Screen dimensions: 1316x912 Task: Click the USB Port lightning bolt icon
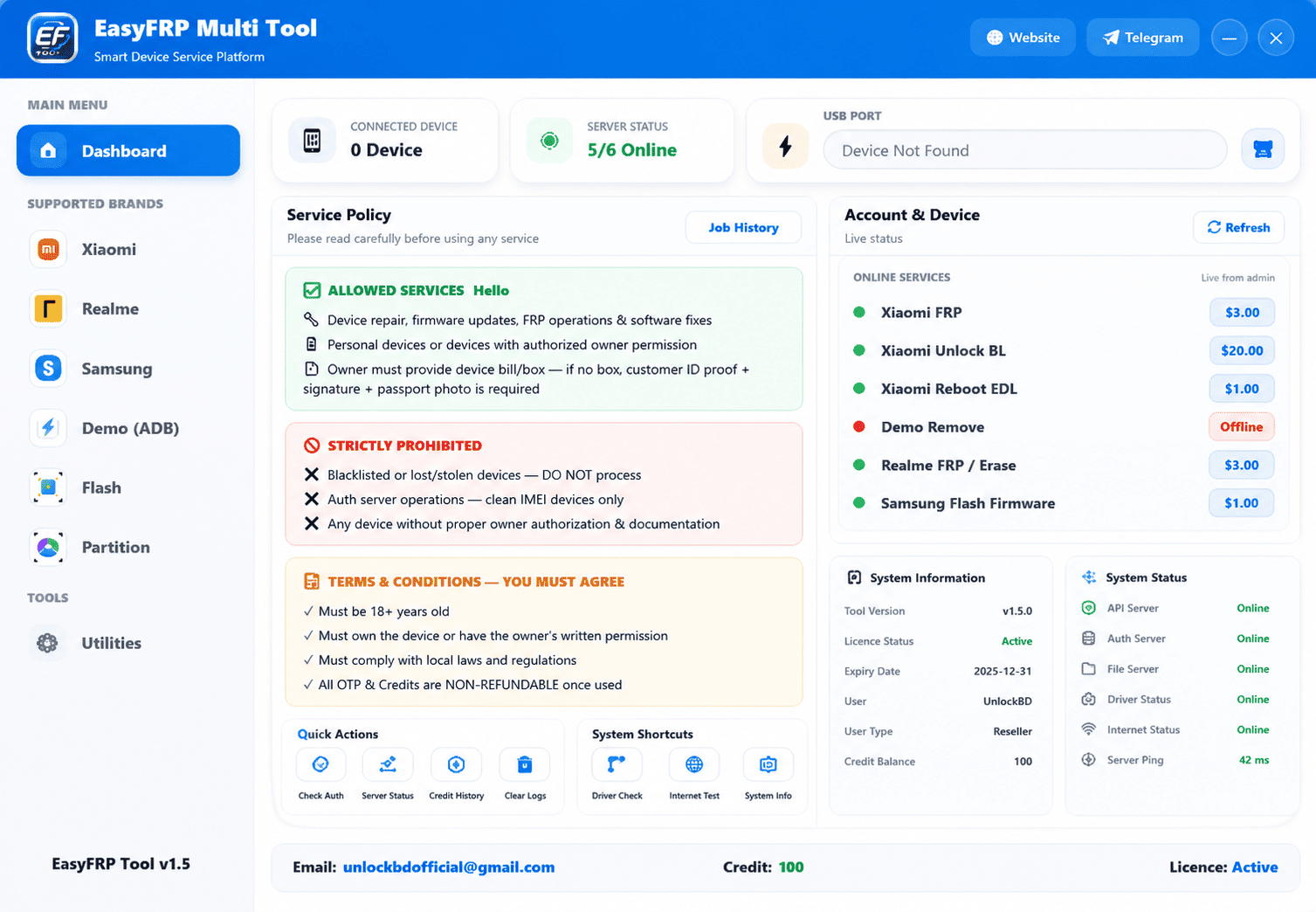point(786,146)
